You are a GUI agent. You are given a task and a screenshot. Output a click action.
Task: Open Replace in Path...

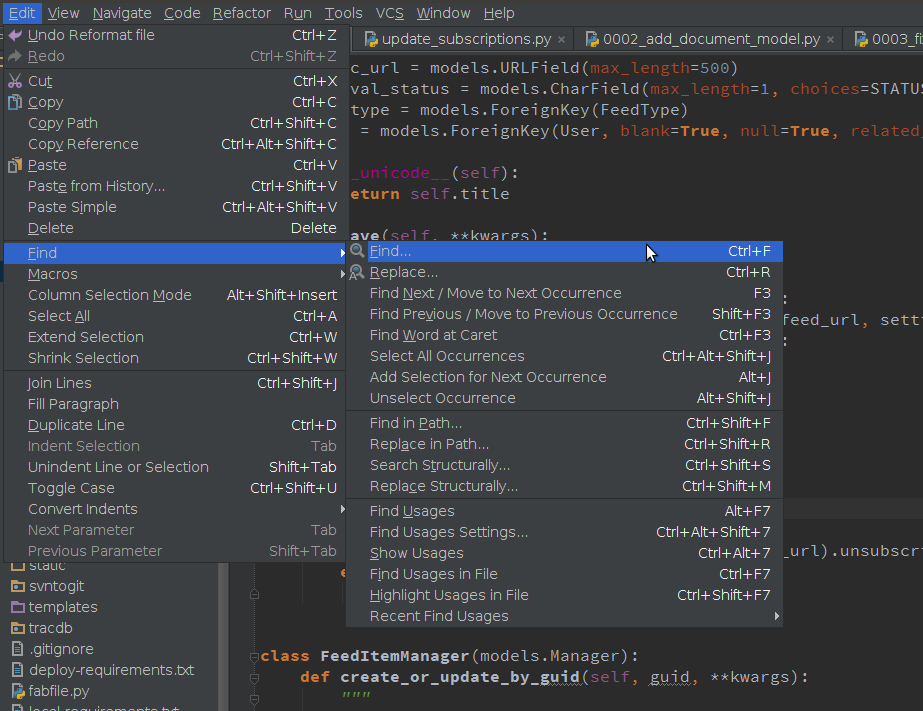[565, 444]
